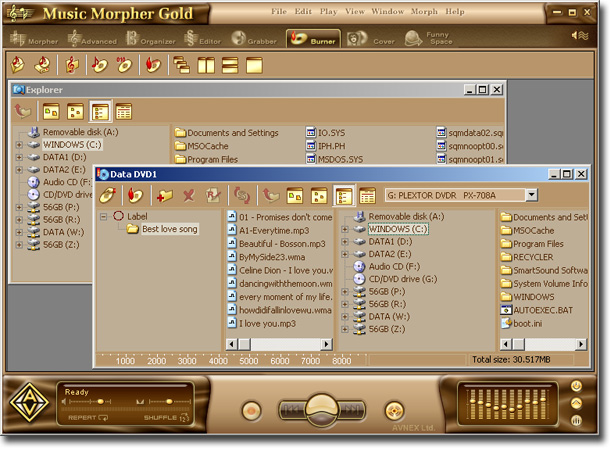Expand WINDOWS (C:) in the Data DVD1 tree

[346, 229]
